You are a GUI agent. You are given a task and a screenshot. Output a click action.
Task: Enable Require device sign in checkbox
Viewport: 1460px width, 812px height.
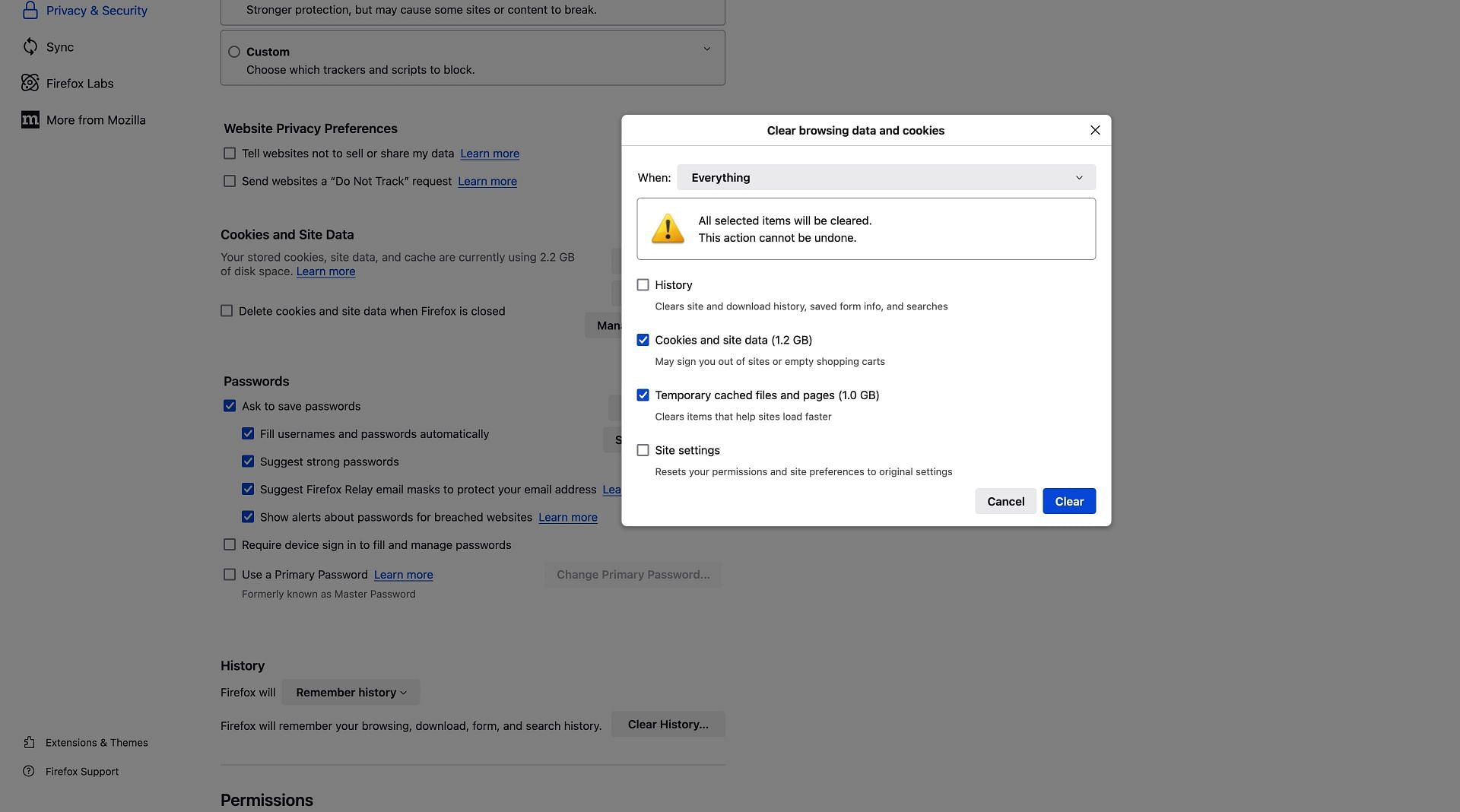tap(230, 545)
